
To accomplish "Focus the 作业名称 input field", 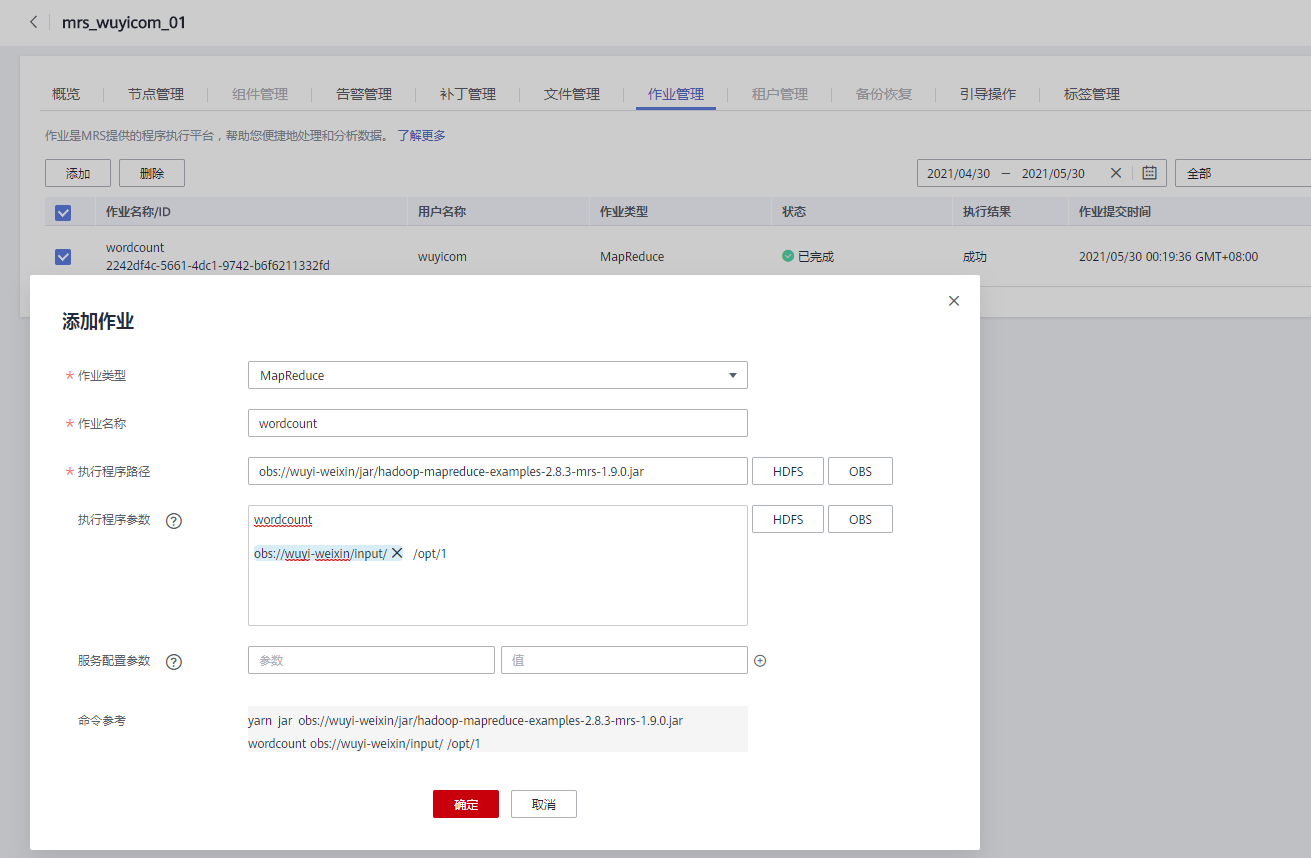I will (x=498, y=423).
